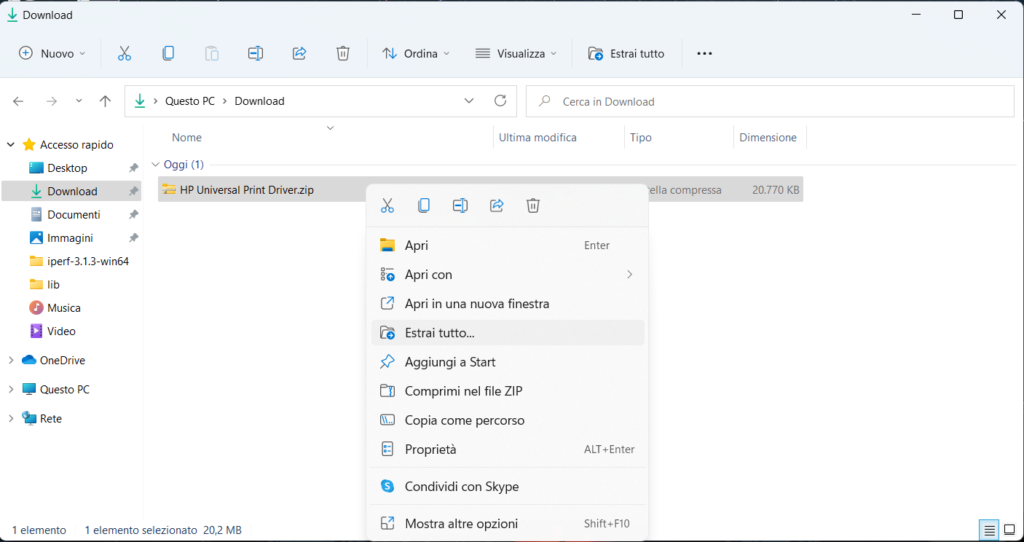Screen dimensions: 1024x542
Task: Expand the address bar history dropdown
Action: coord(469,101)
